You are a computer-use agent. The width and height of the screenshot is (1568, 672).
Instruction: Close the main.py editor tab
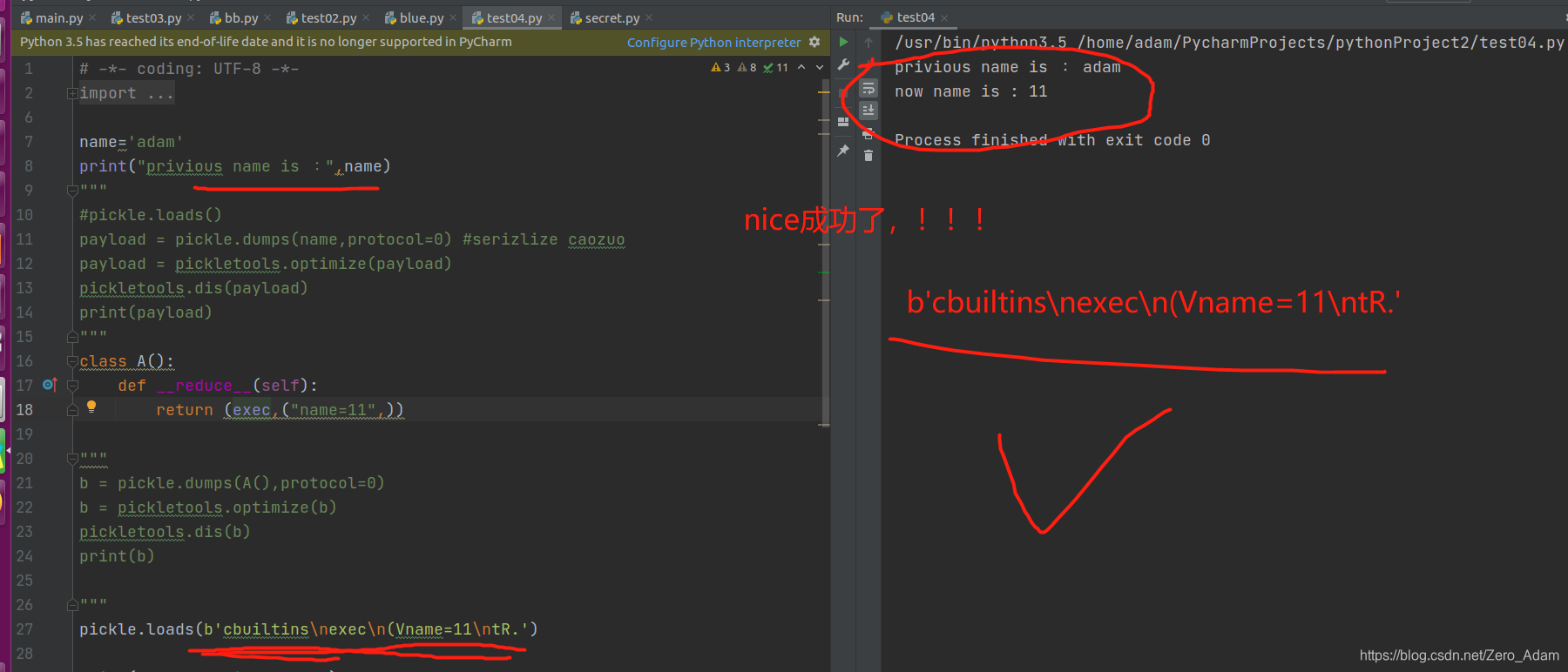(x=93, y=17)
